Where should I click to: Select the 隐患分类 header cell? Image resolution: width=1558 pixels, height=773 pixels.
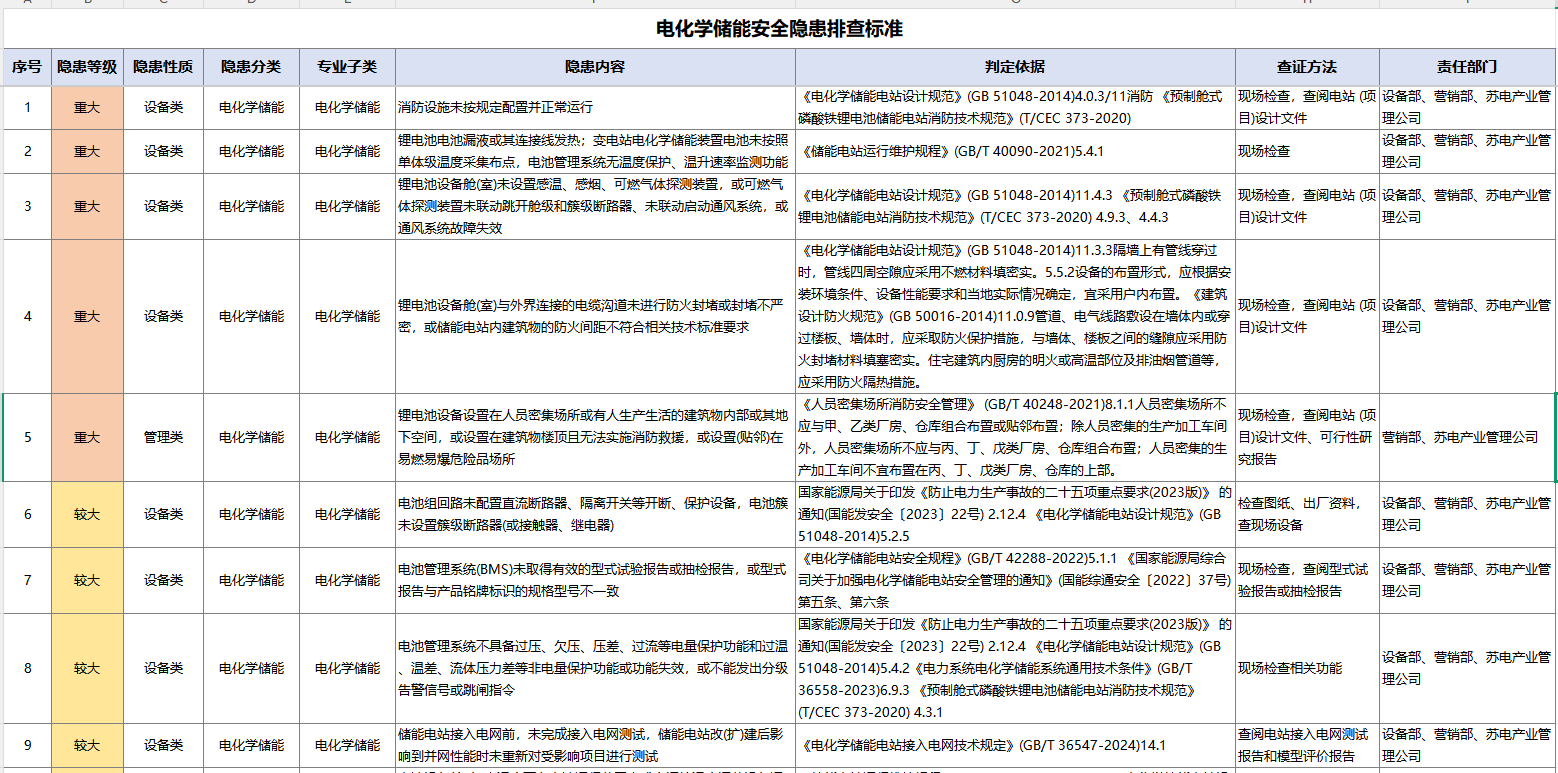click(x=251, y=67)
